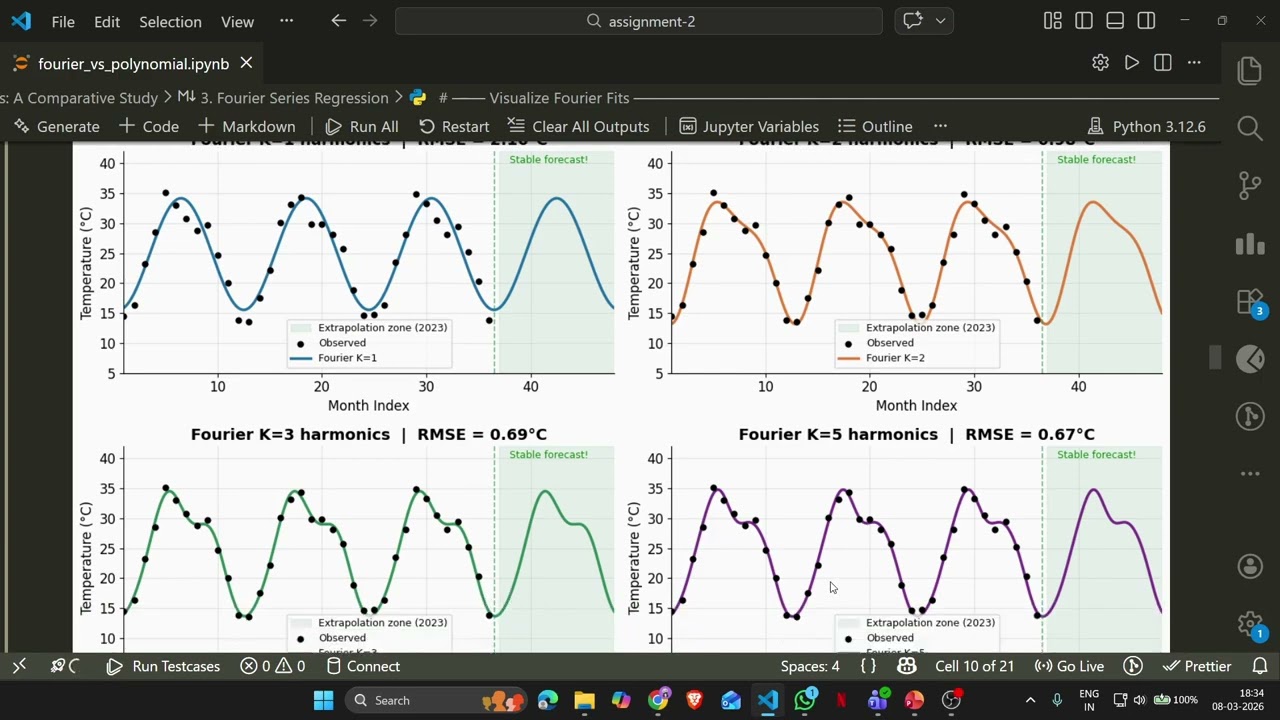Click Generate in notebook toolbar
The width and height of the screenshot is (1280, 720).
click(56, 126)
